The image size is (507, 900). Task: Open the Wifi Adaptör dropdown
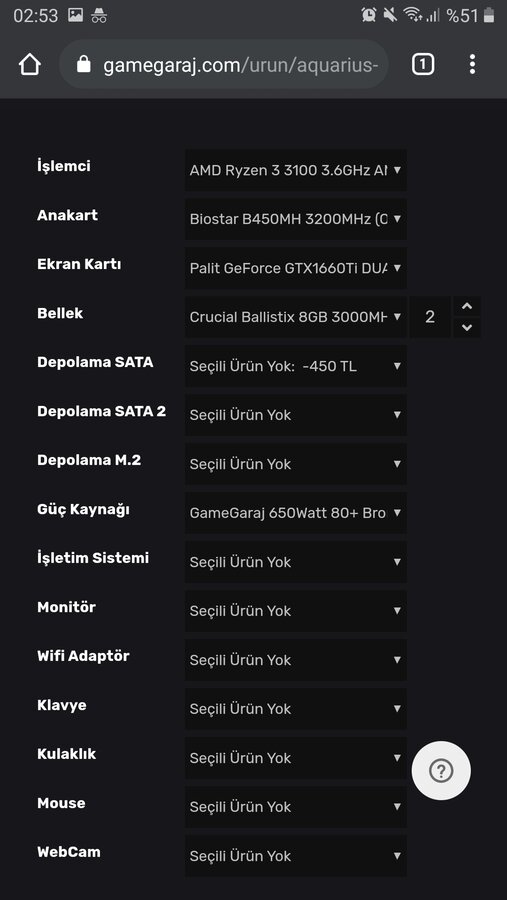pyautogui.click(x=296, y=660)
